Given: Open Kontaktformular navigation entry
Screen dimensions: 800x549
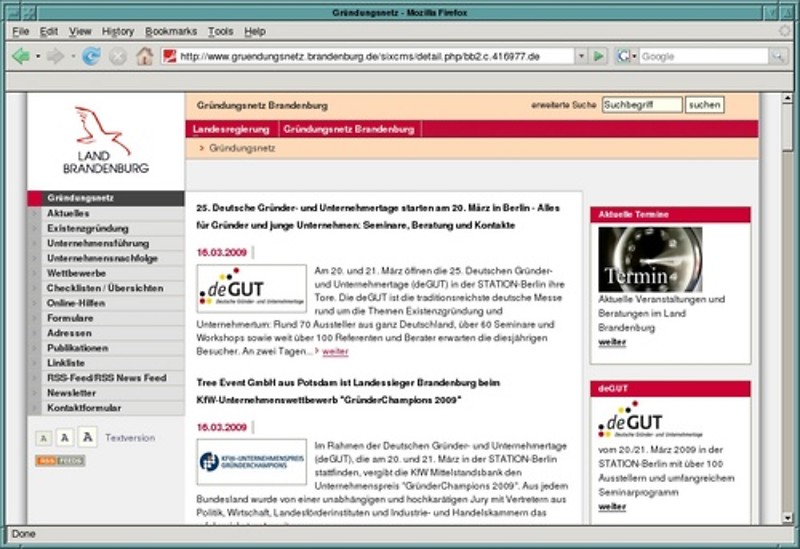Looking at the screenshot, I should [106, 408].
